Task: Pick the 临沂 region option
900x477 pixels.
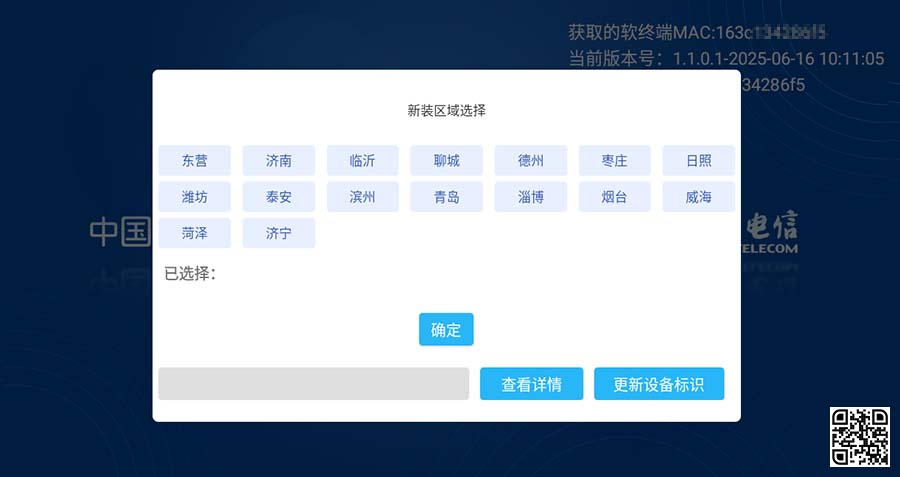Action: tap(363, 160)
